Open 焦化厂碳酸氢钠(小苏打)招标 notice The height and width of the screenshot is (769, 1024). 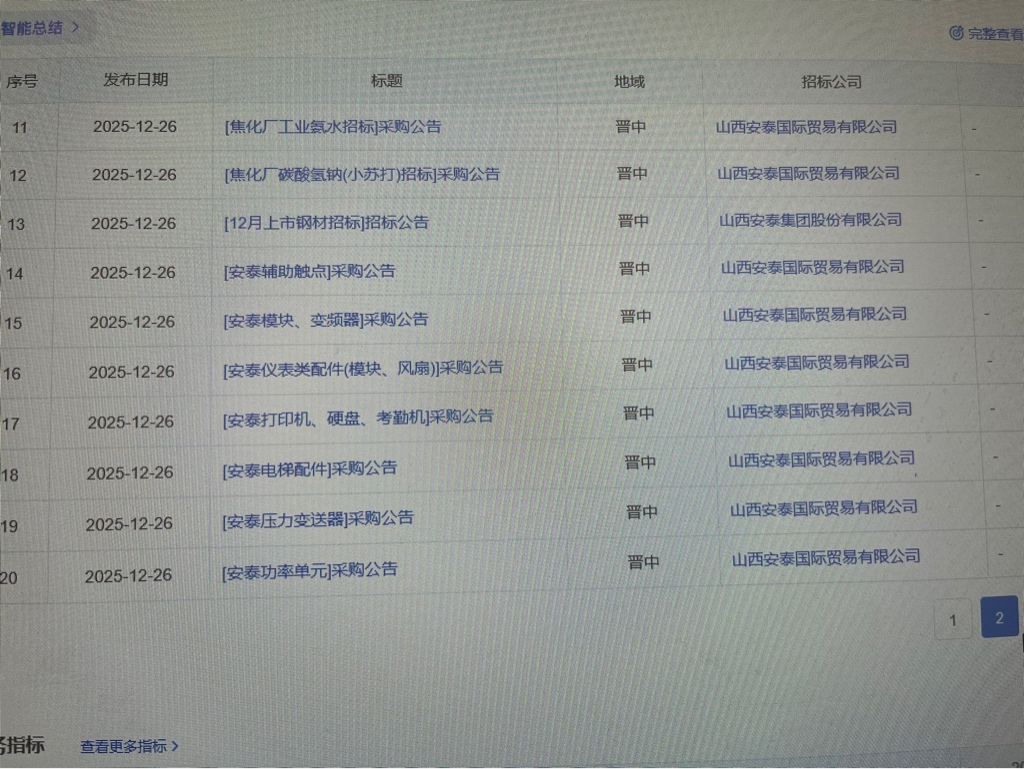pos(362,174)
